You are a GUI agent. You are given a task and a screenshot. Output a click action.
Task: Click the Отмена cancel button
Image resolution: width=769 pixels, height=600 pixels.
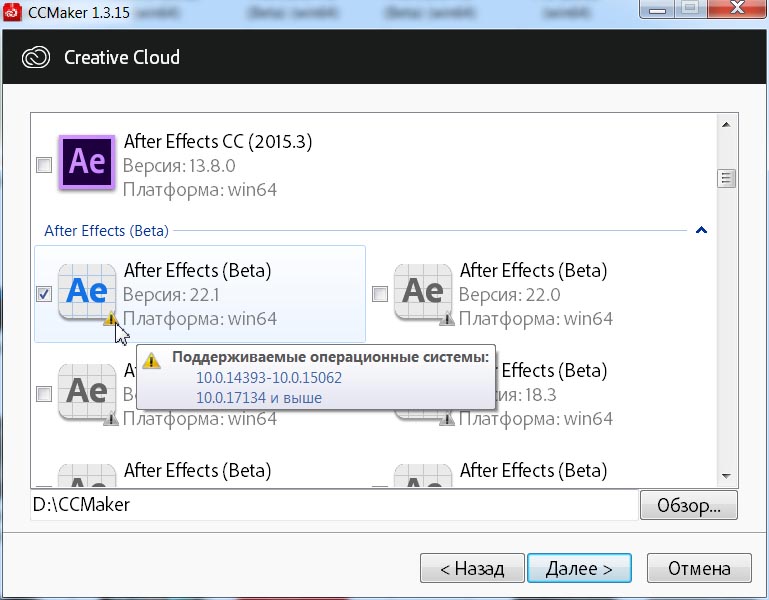(699, 568)
